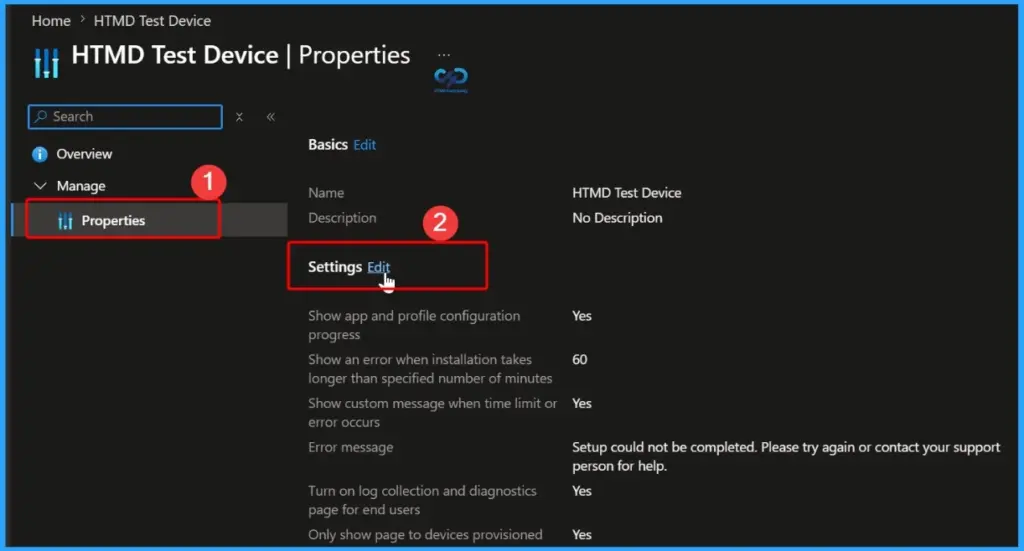
Task: Collapse sidebar with double chevron icon
Action: pyautogui.click(x=270, y=117)
